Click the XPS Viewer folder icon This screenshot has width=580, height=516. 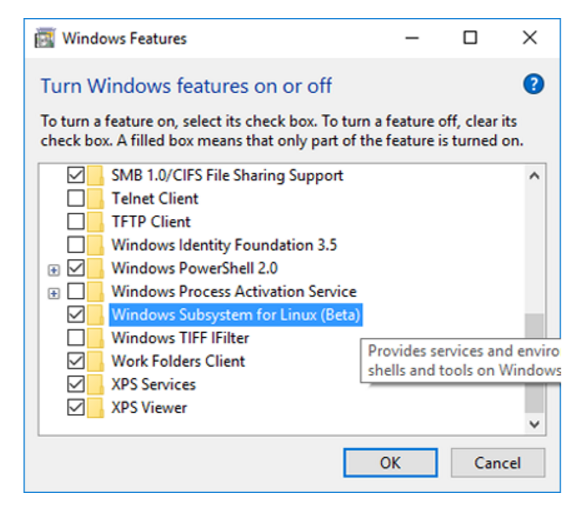(x=95, y=408)
